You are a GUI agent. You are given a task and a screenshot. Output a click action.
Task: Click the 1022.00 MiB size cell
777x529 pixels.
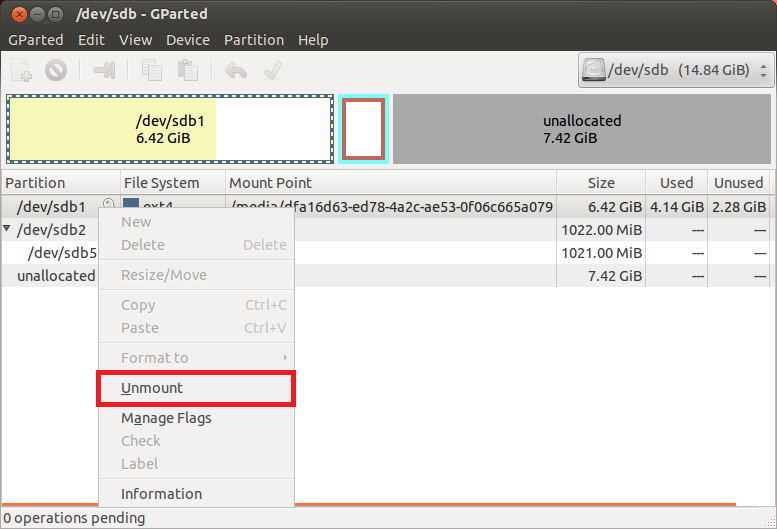click(602, 230)
